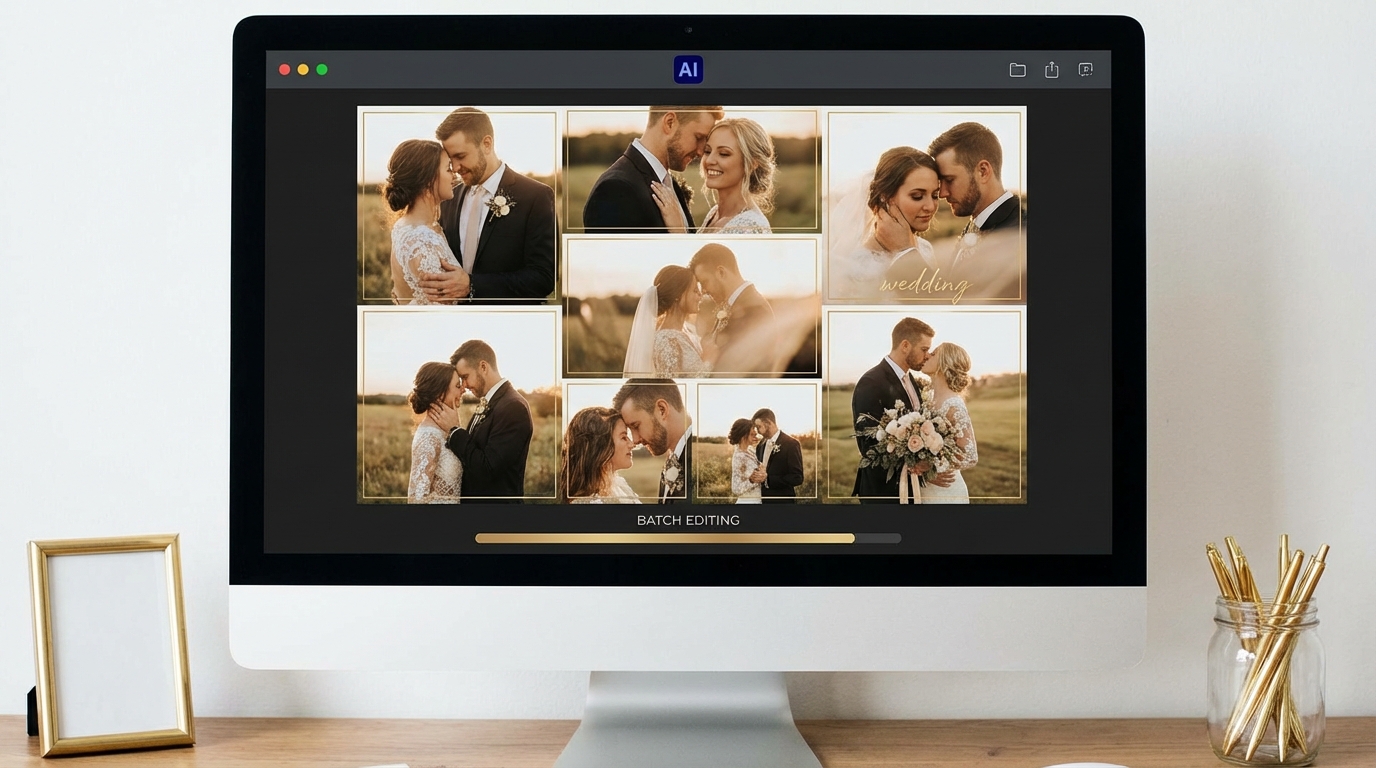Select bottom-left photo of couple in field

coord(459,404)
